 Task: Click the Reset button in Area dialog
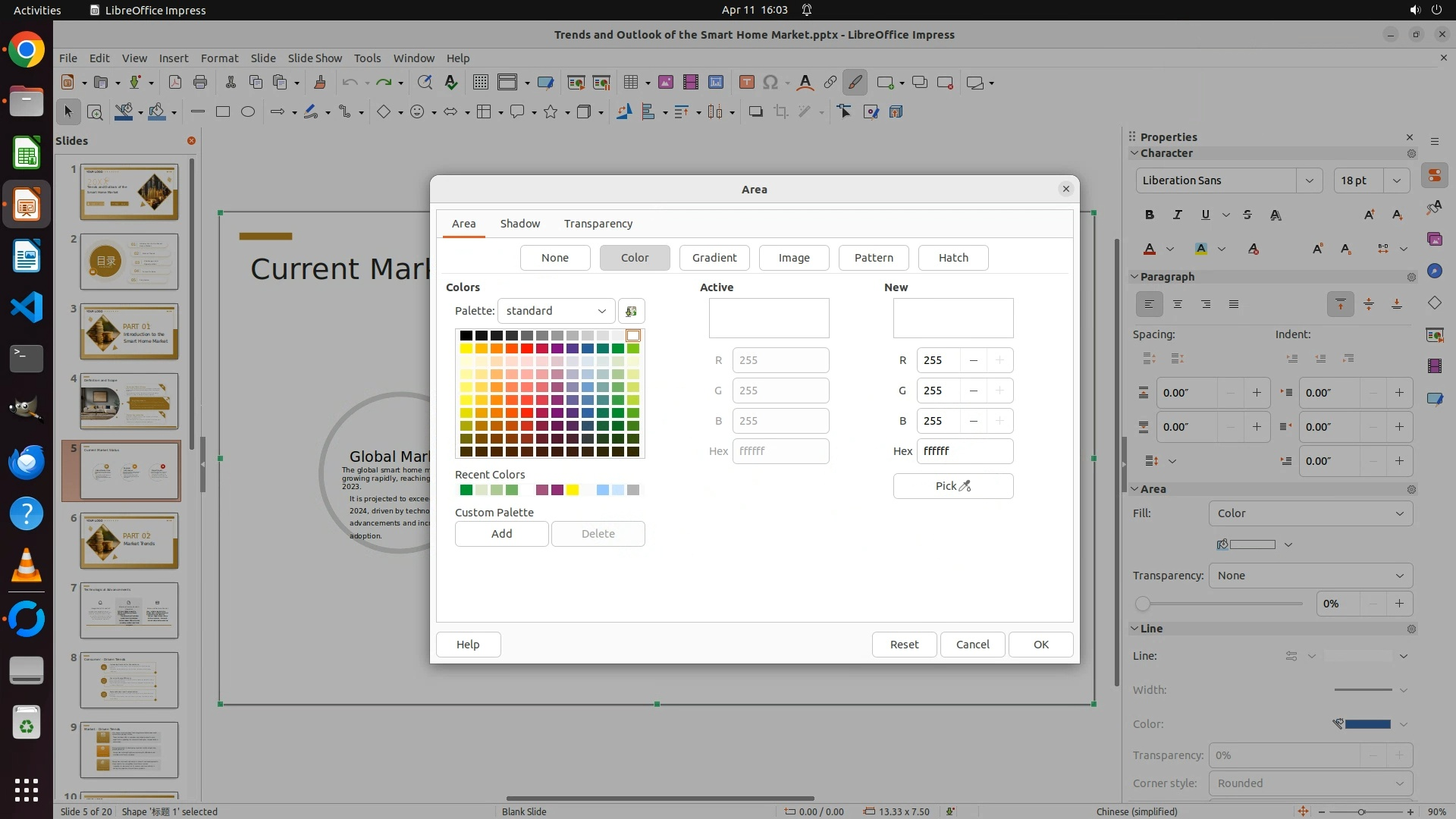pyautogui.click(x=904, y=645)
